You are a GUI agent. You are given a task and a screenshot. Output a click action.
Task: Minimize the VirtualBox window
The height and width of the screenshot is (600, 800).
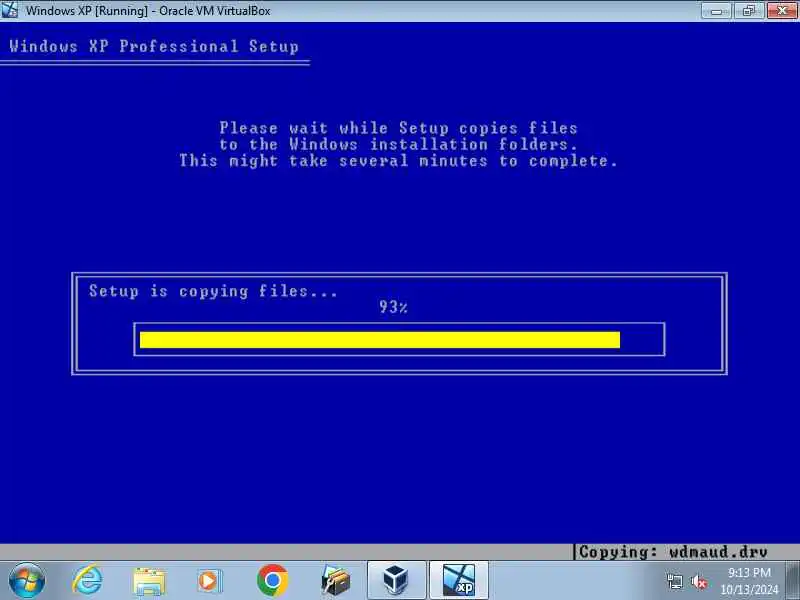pyautogui.click(x=717, y=10)
